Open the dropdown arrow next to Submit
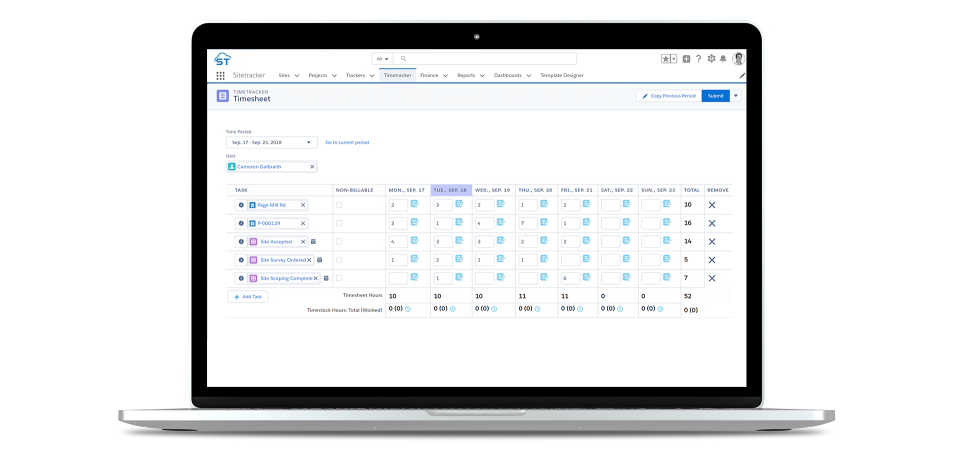Viewport: 960px width, 463px height. pos(736,96)
